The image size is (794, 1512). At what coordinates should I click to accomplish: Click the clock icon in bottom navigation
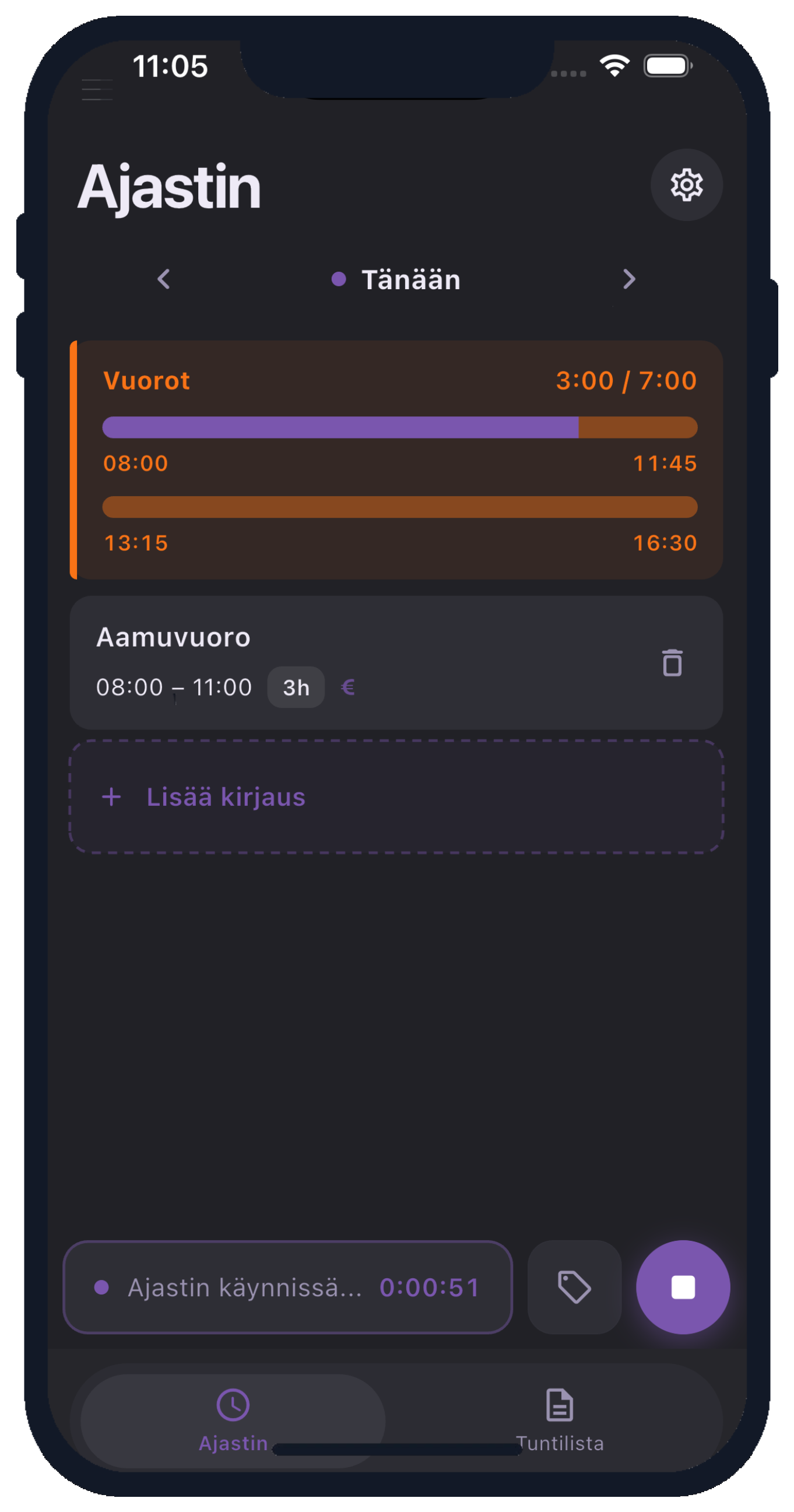pyautogui.click(x=233, y=1405)
